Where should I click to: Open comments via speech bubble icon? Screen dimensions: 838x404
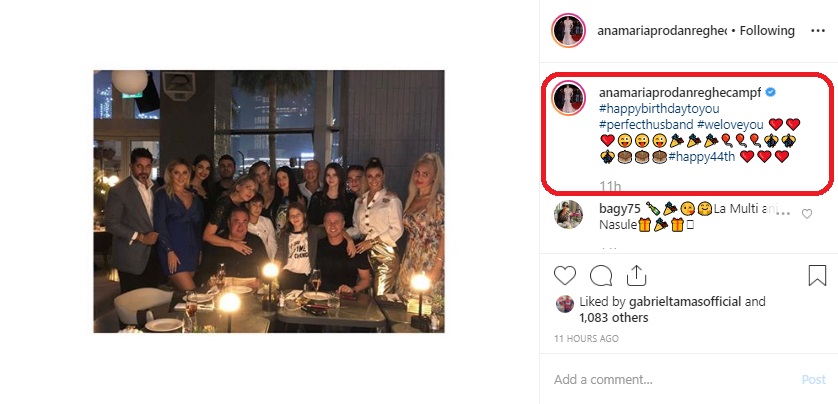click(x=601, y=275)
